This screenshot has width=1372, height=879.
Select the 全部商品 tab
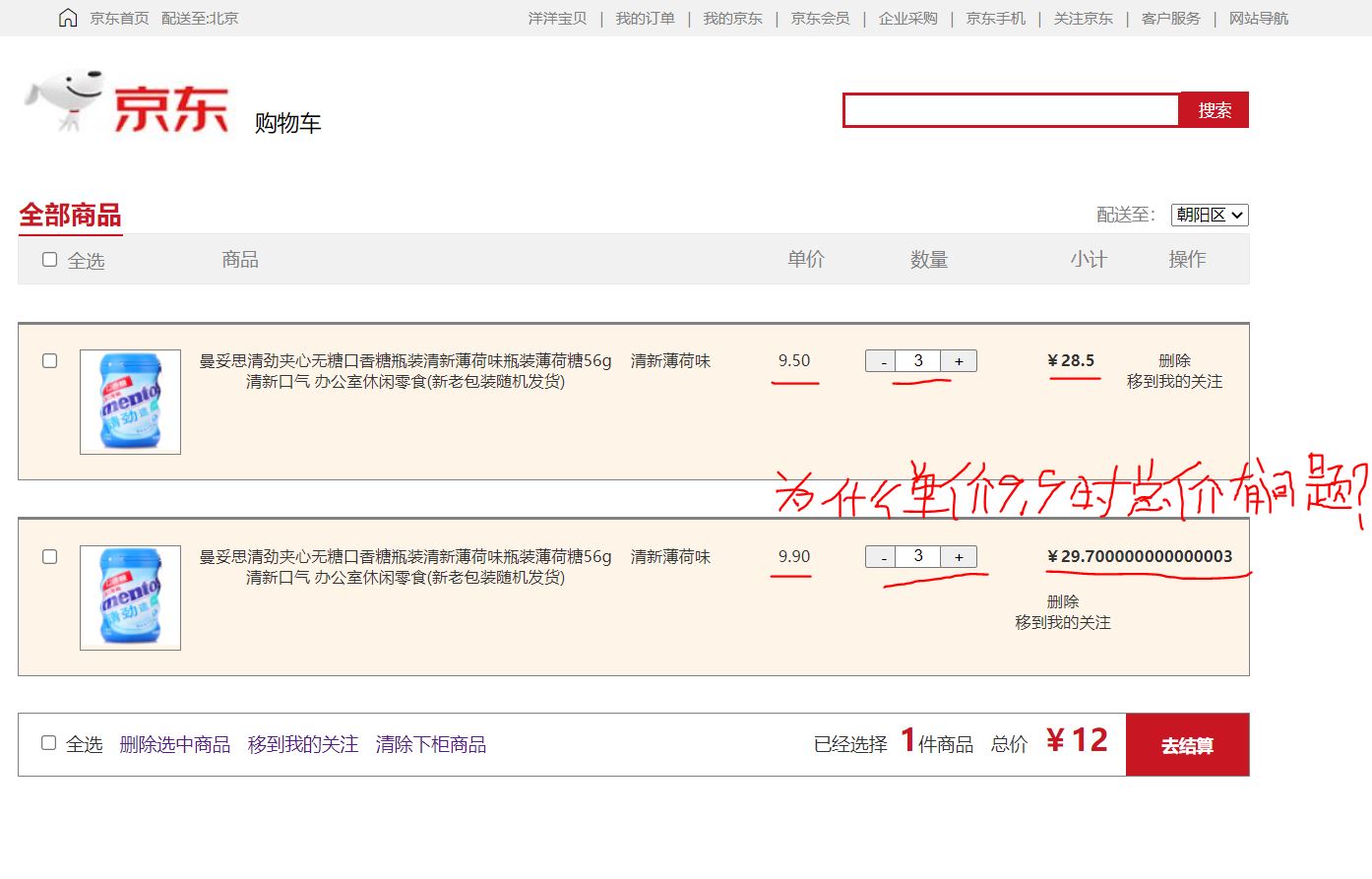(70, 215)
